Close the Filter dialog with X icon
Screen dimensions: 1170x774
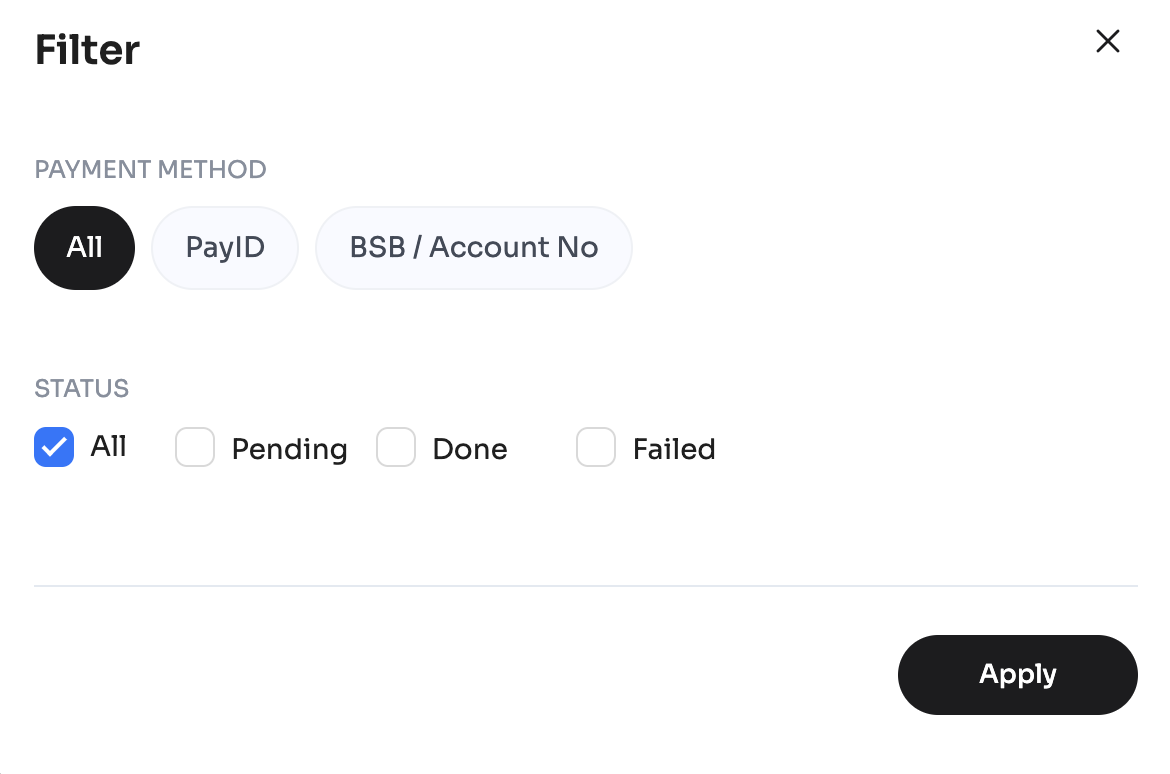pyautogui.click(x=1107, y=41)
